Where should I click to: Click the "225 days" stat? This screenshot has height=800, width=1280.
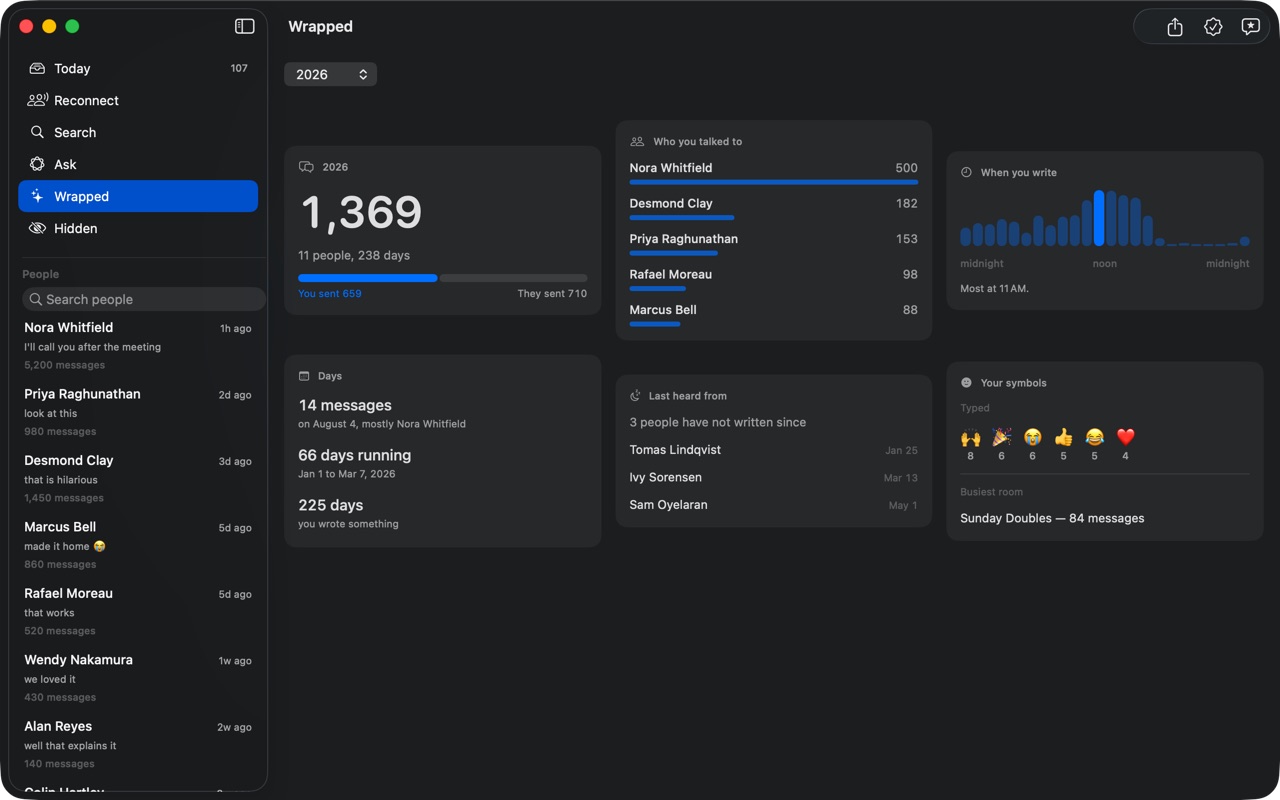(x=330, y=505)
